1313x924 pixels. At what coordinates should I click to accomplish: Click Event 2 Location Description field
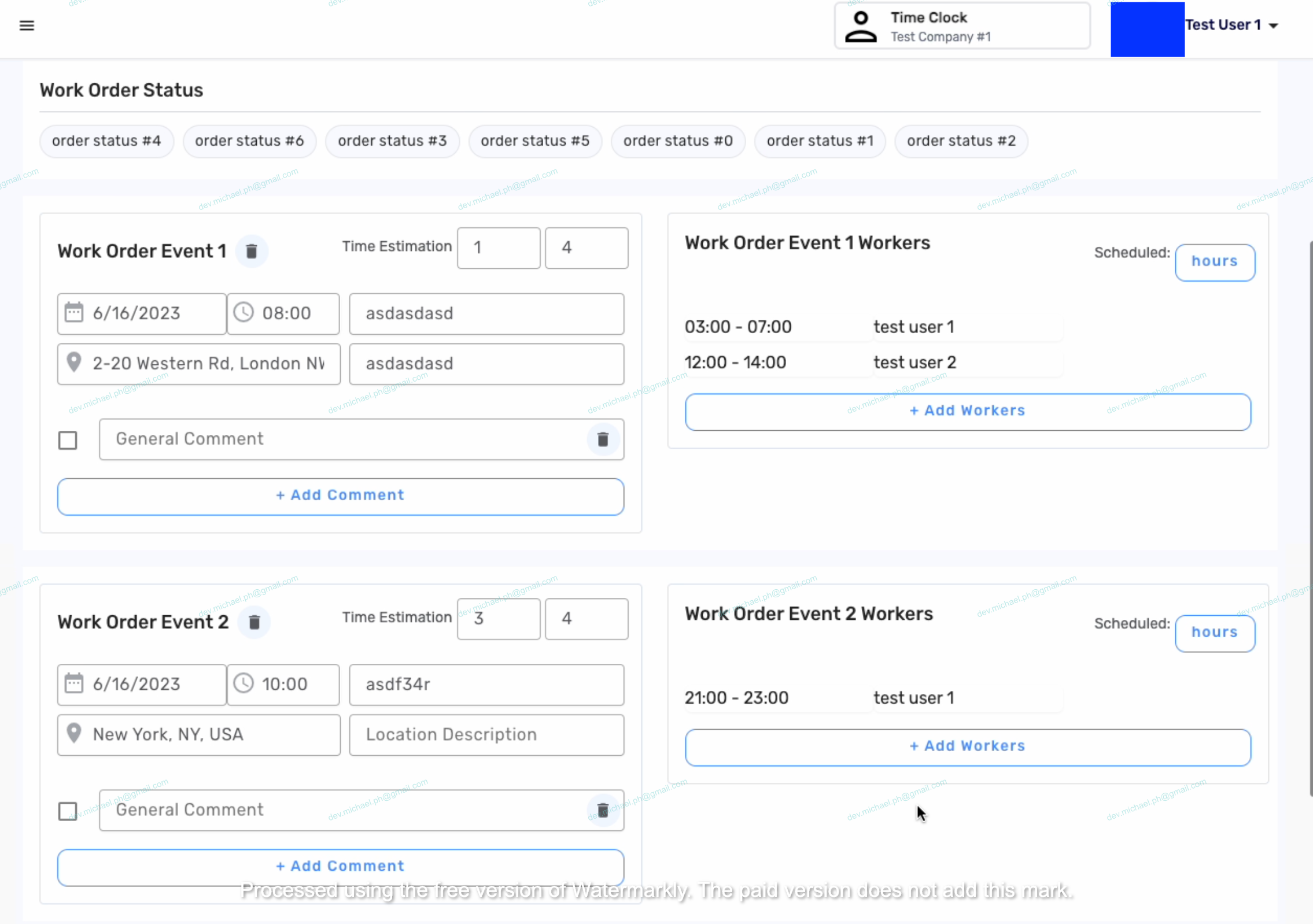pyautogui.click(x=486, y=734)
